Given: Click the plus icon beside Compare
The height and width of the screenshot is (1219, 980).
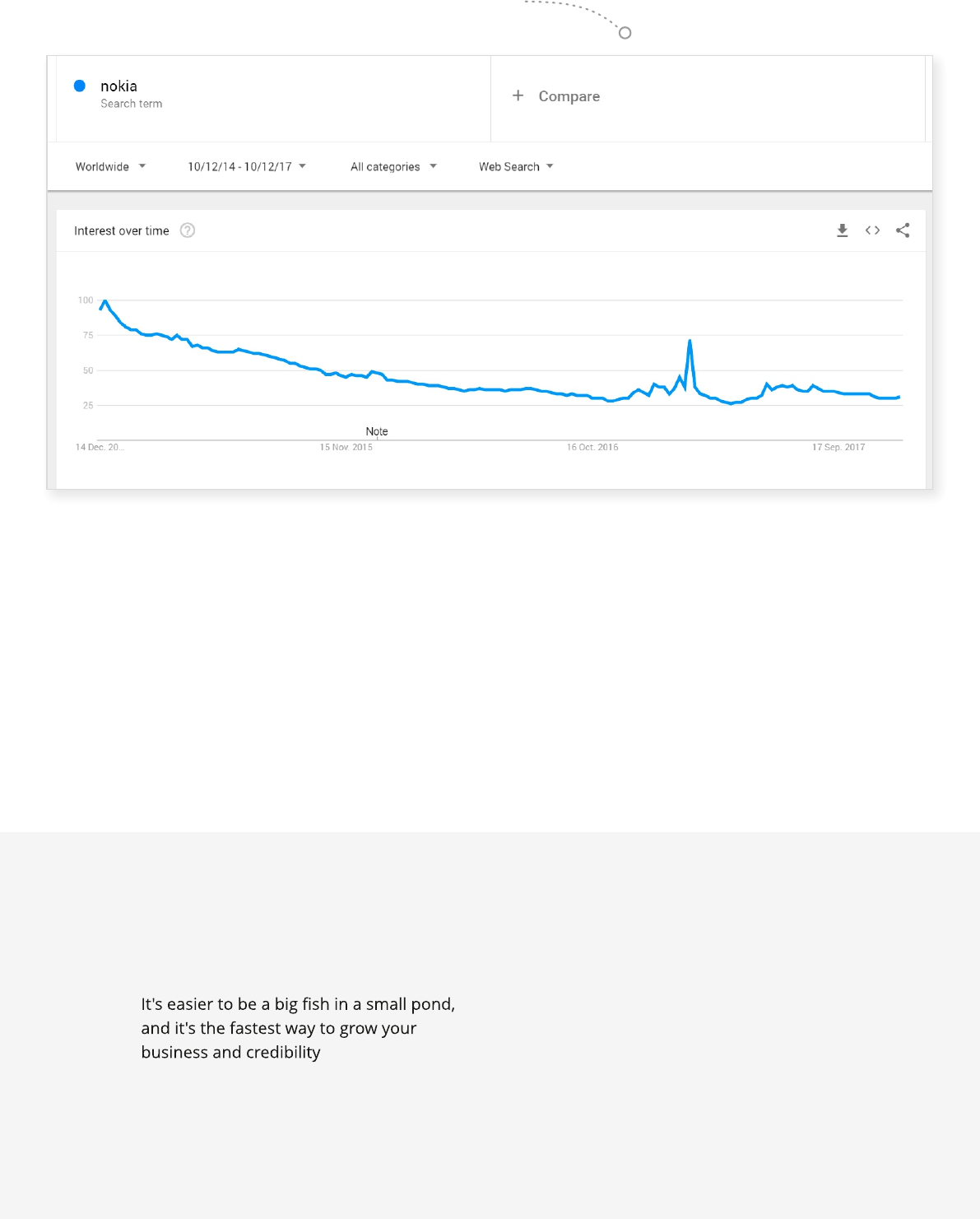Looking at the screenshot, I should coord(518,96).
